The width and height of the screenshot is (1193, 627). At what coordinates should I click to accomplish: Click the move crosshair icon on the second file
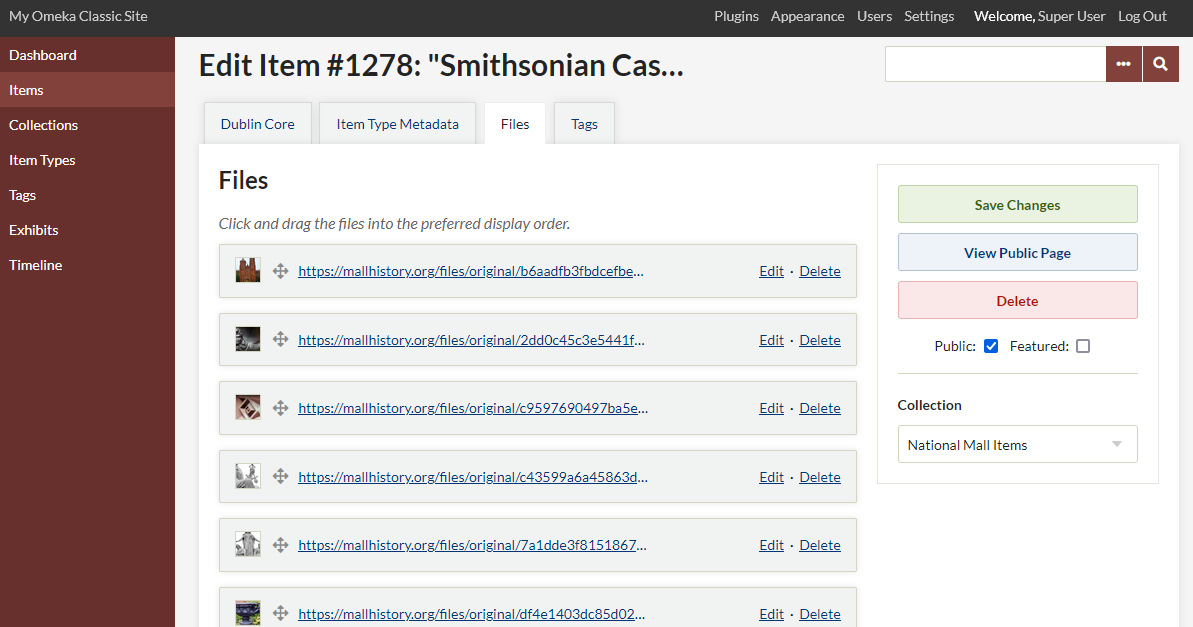(280, 339)
